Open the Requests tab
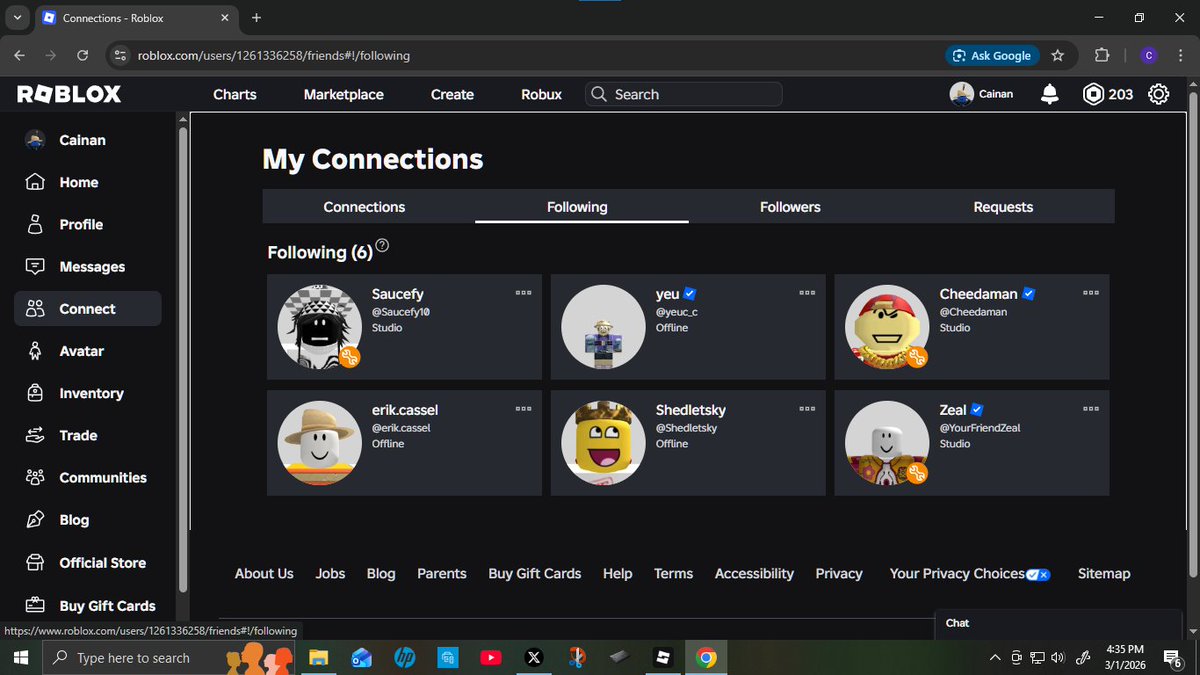Image resolution: width=1200 pixels, height=675 pixels. [x=1003, y=207]
